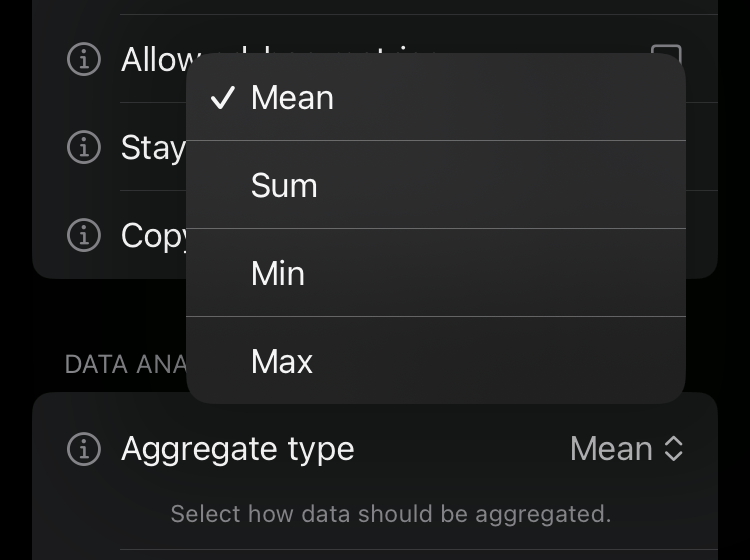Click the checkmark beside Mean in menu
Image resolution: width=750 pixels, height=560 pixels.
coord(223,97)
